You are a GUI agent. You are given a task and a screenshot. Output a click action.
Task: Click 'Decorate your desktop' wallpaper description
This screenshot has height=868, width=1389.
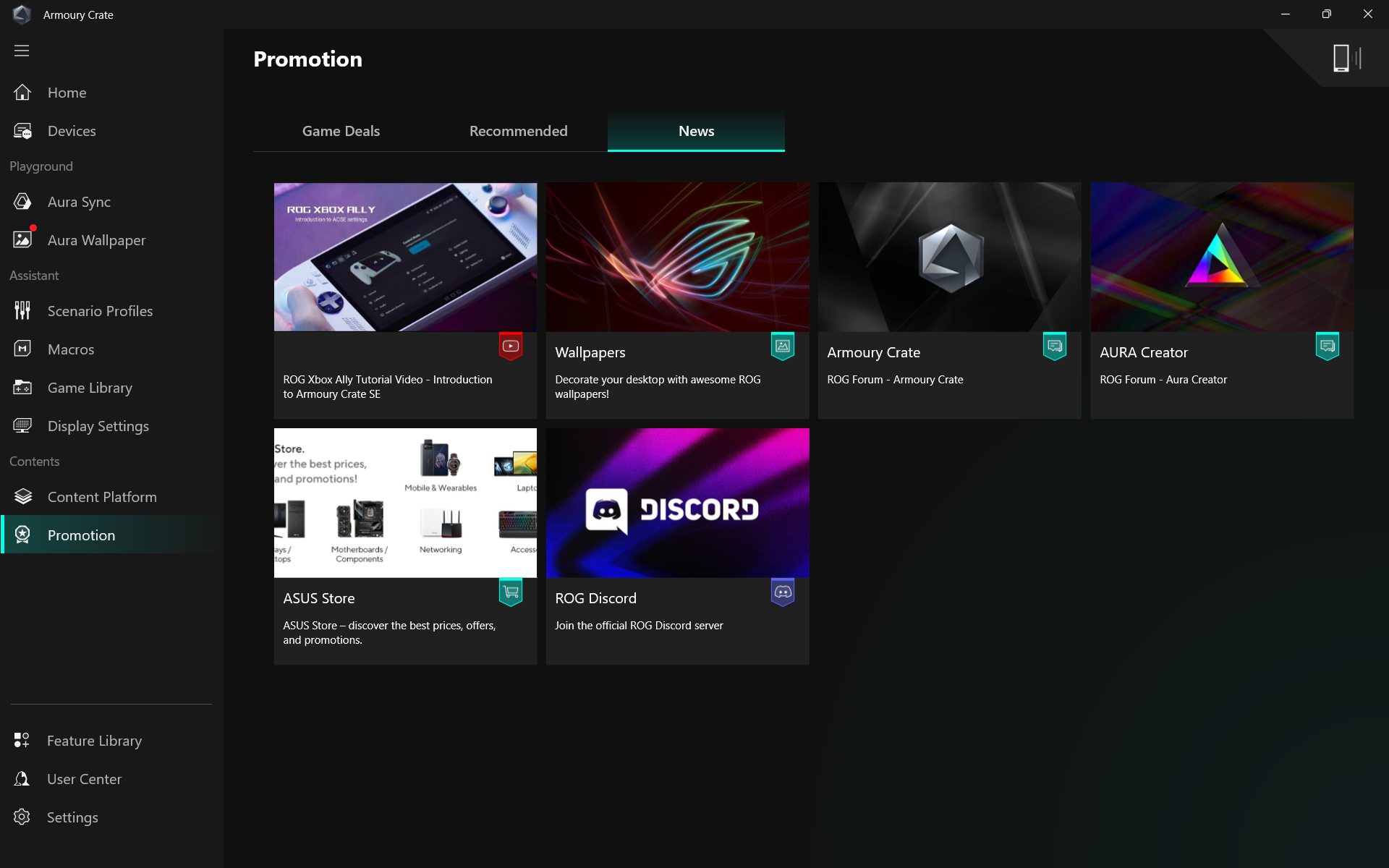pyautogui.click(x=658, y=387)
